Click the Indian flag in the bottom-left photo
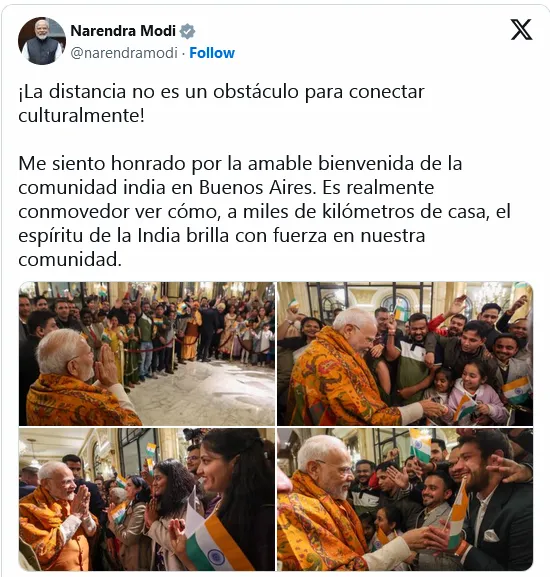Screen dimensions: 550x577 point(215,545)
